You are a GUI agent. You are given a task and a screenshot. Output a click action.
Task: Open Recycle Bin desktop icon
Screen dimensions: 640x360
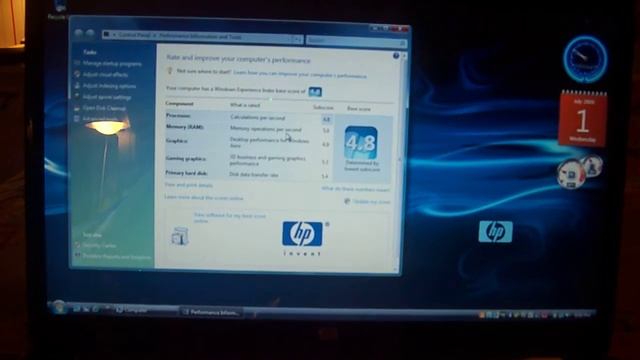pyautogui.click(x=60, y=9)
